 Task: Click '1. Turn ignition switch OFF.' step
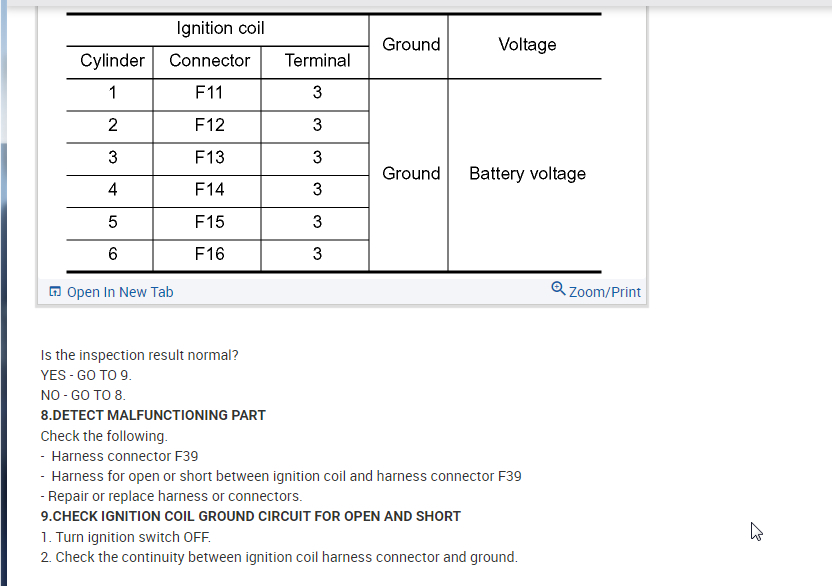pos(126,537)
